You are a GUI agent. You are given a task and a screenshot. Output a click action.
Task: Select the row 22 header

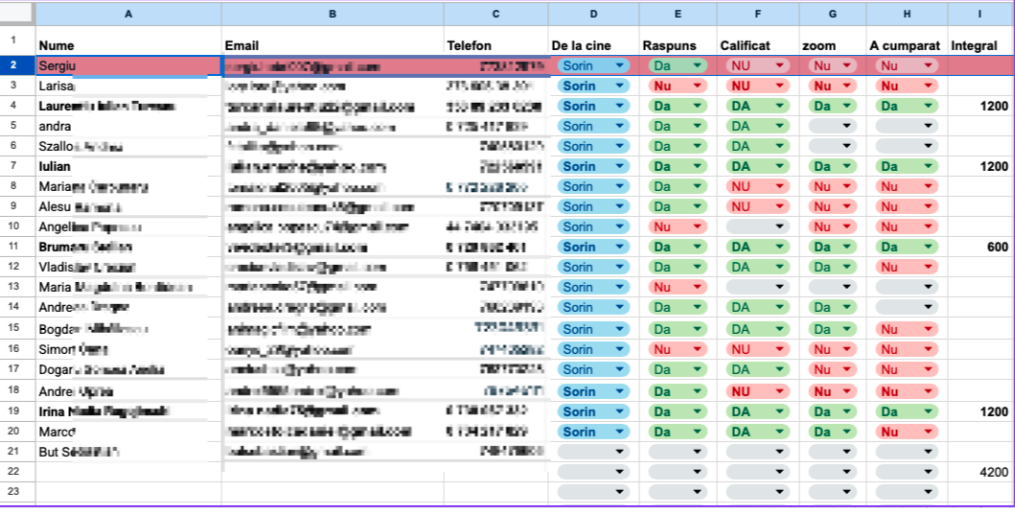point(14,471)
